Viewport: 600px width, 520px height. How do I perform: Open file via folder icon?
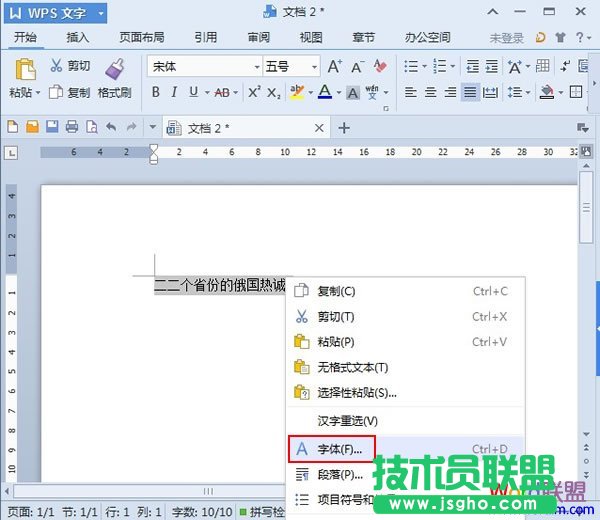point(33,127)
